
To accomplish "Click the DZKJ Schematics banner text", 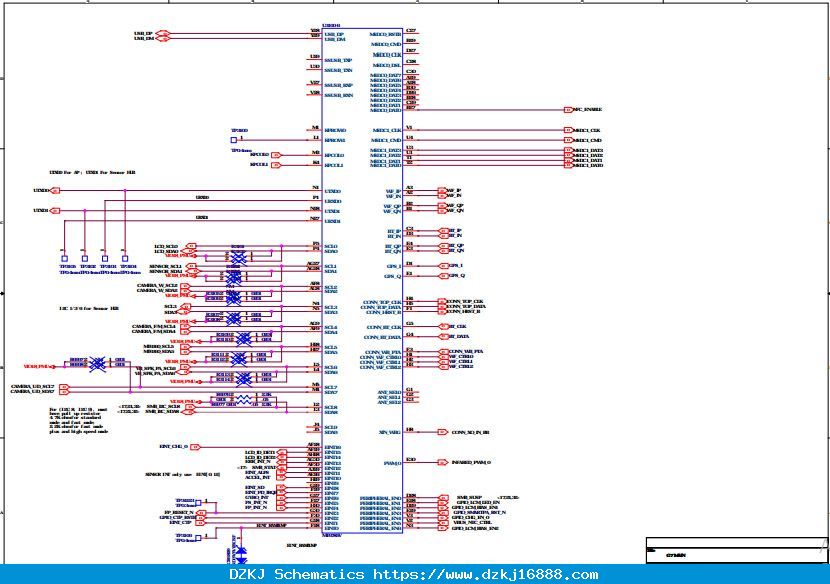I will pos(296,574).
